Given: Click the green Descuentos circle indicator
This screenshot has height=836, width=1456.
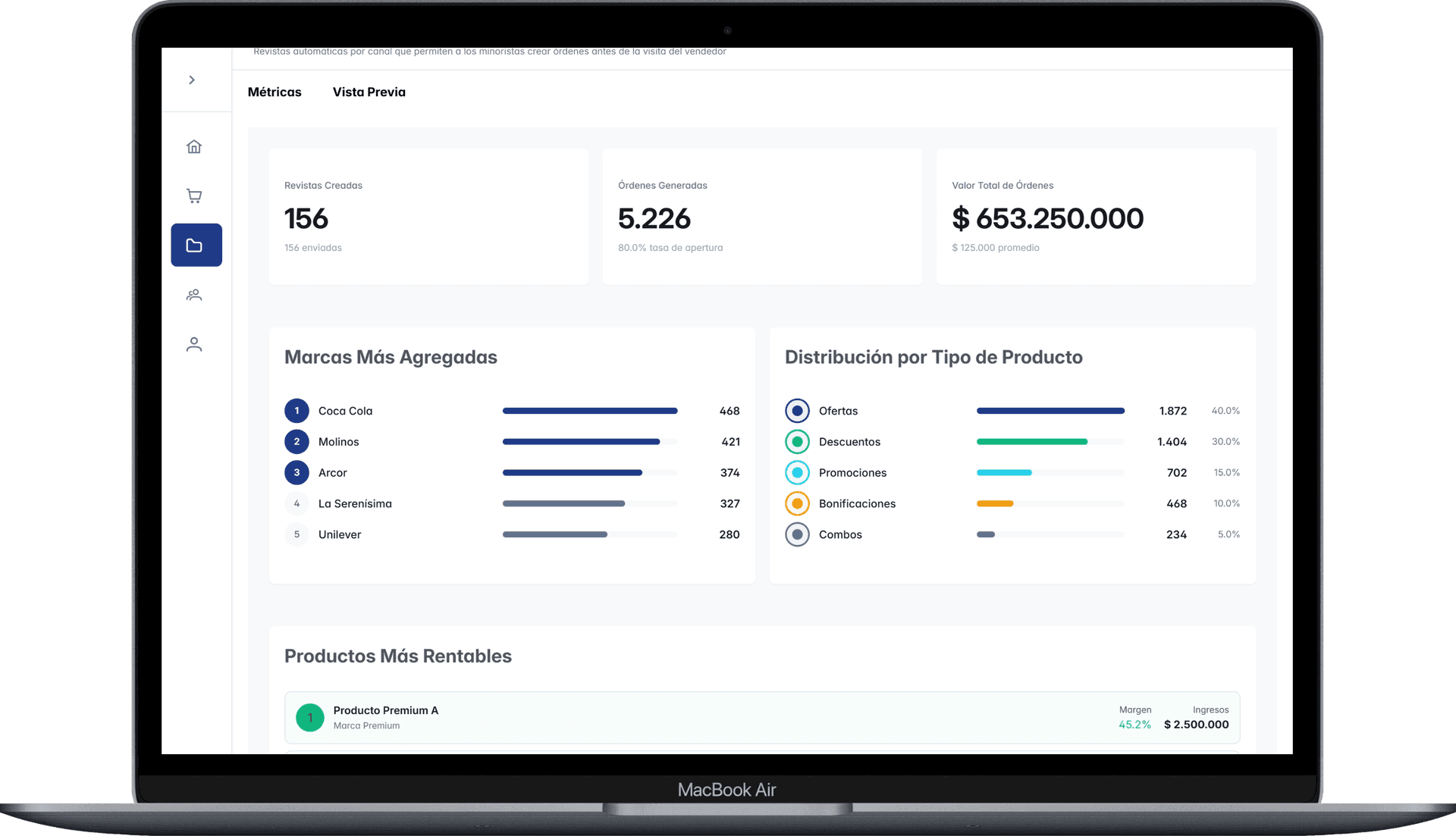Looking at the screenshot, I should [796, 442].
